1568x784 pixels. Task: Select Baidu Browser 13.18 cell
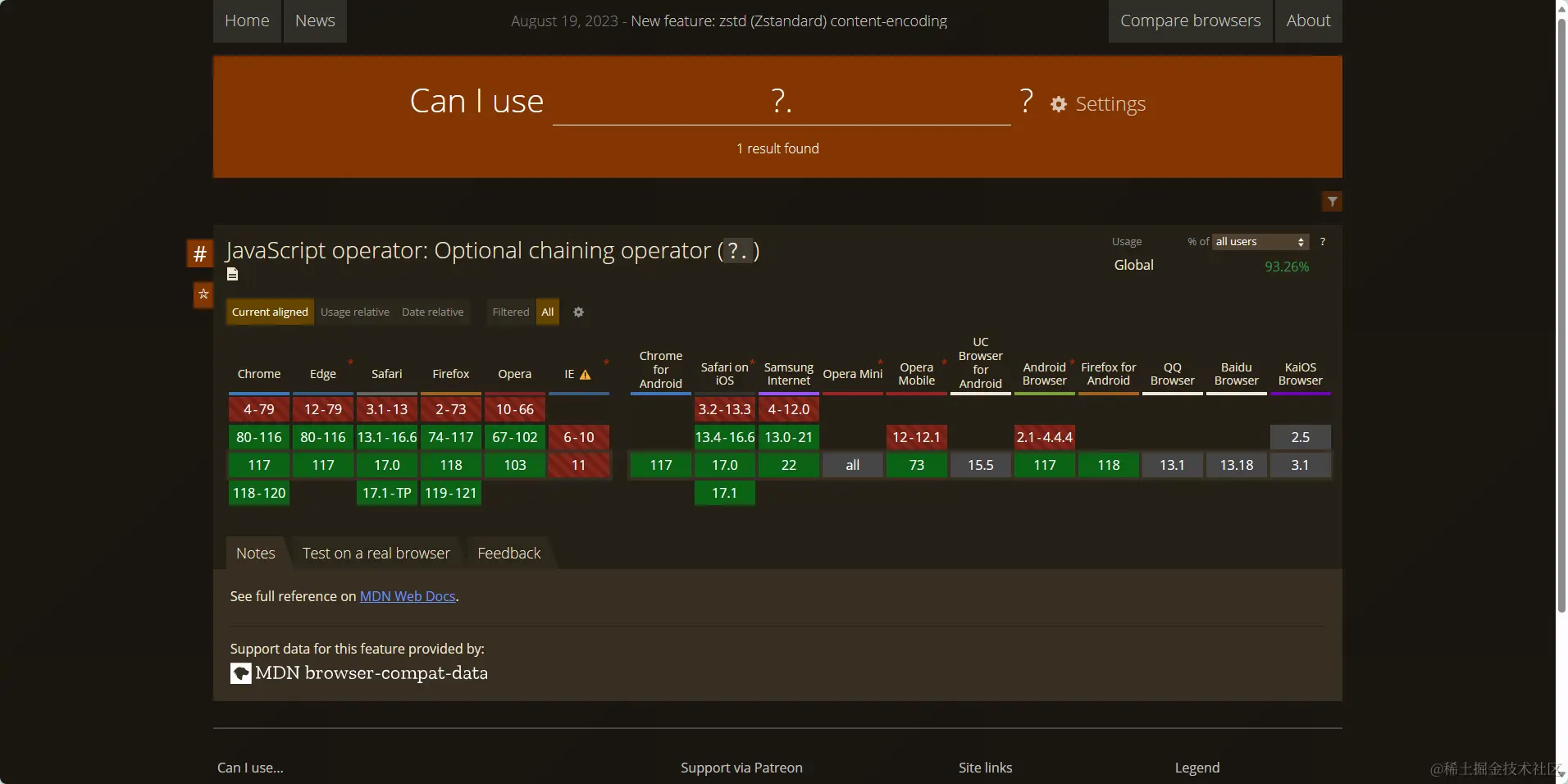[1237, 465]
